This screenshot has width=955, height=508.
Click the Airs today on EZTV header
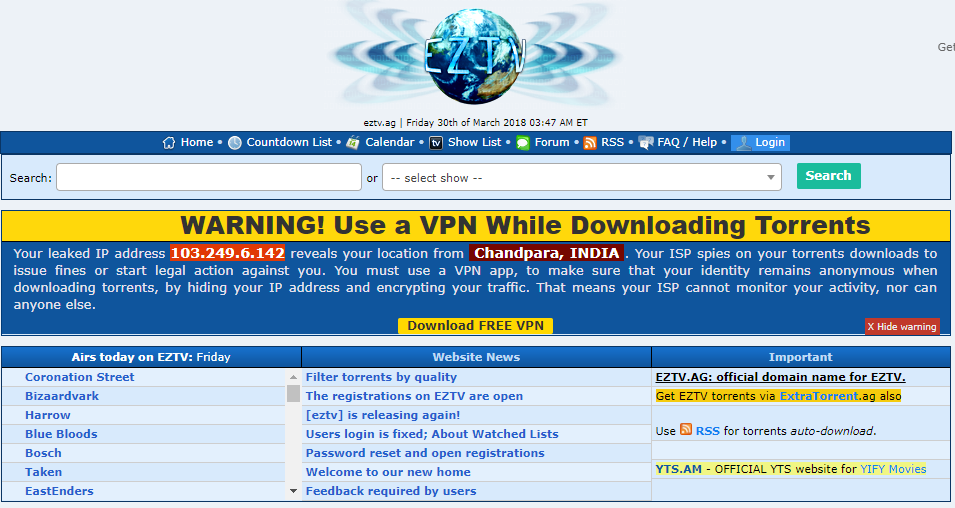click(x=151, y=357)
